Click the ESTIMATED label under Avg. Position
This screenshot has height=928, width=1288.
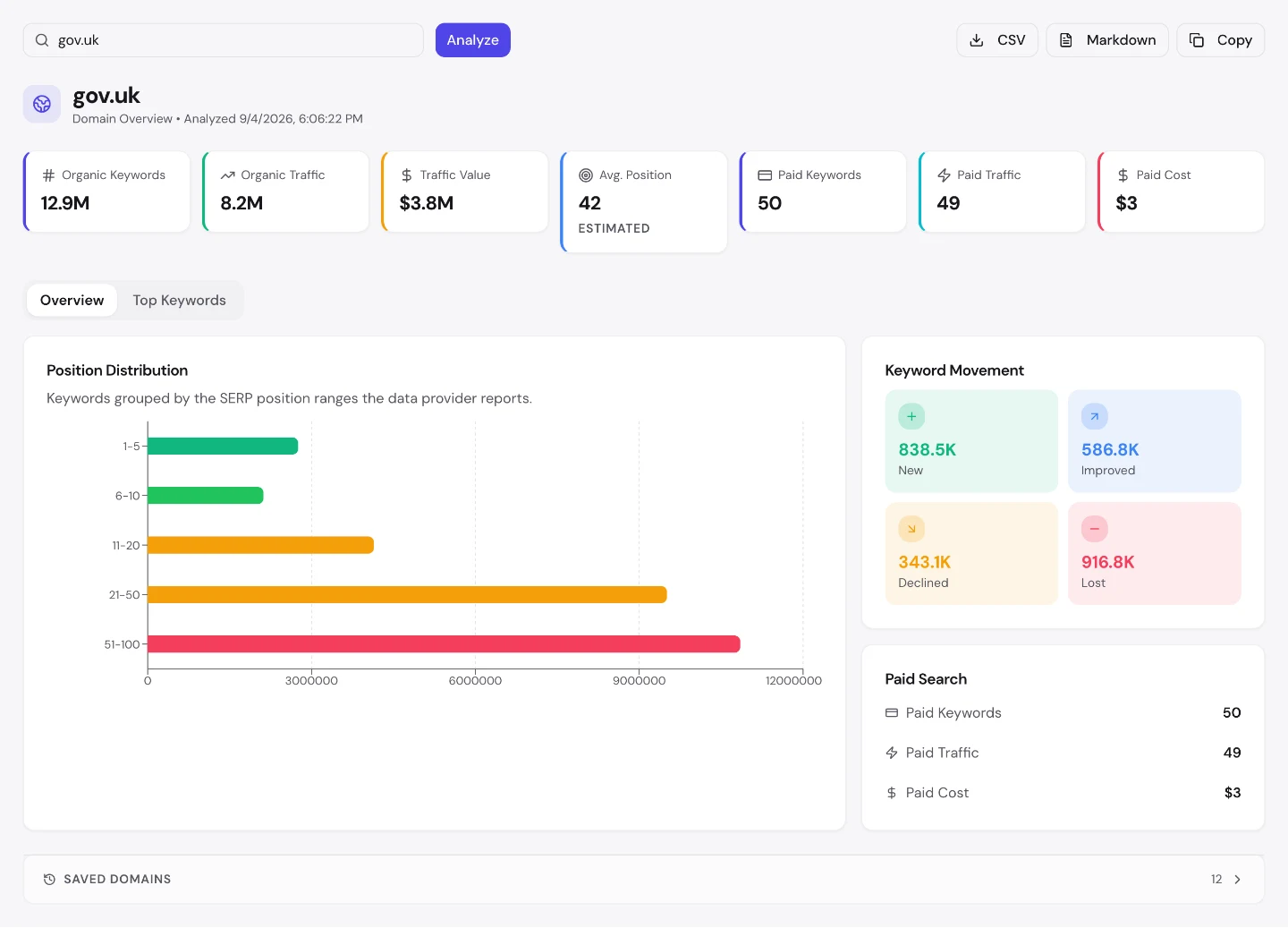(614, 229)
